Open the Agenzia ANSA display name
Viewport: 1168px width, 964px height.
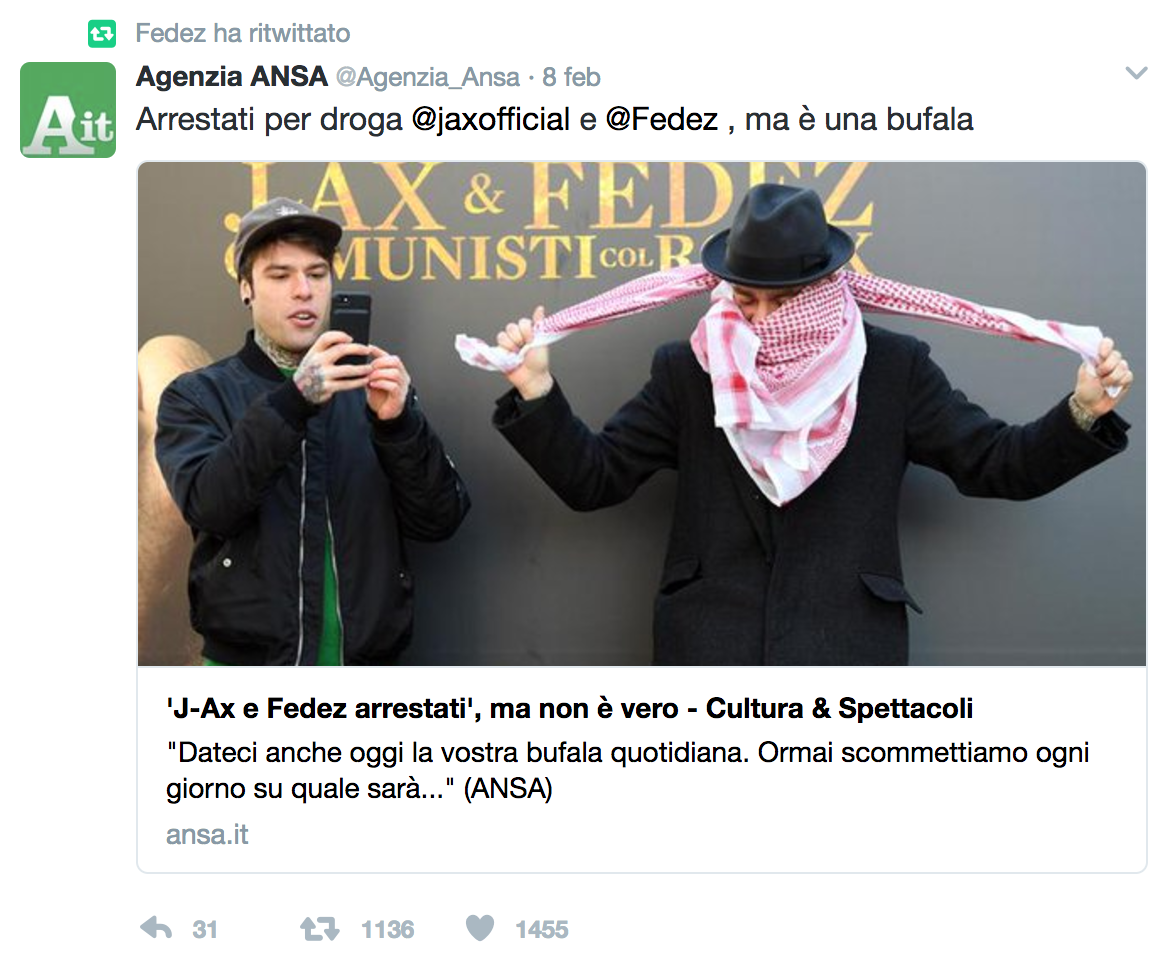[232, 77]
